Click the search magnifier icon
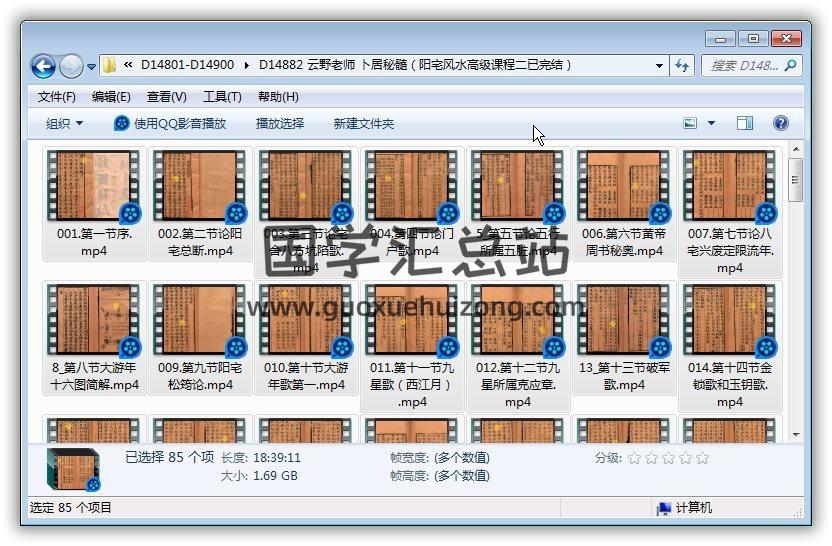The height and width of the screenshot is (546, 832). click(x=789, y=65)
